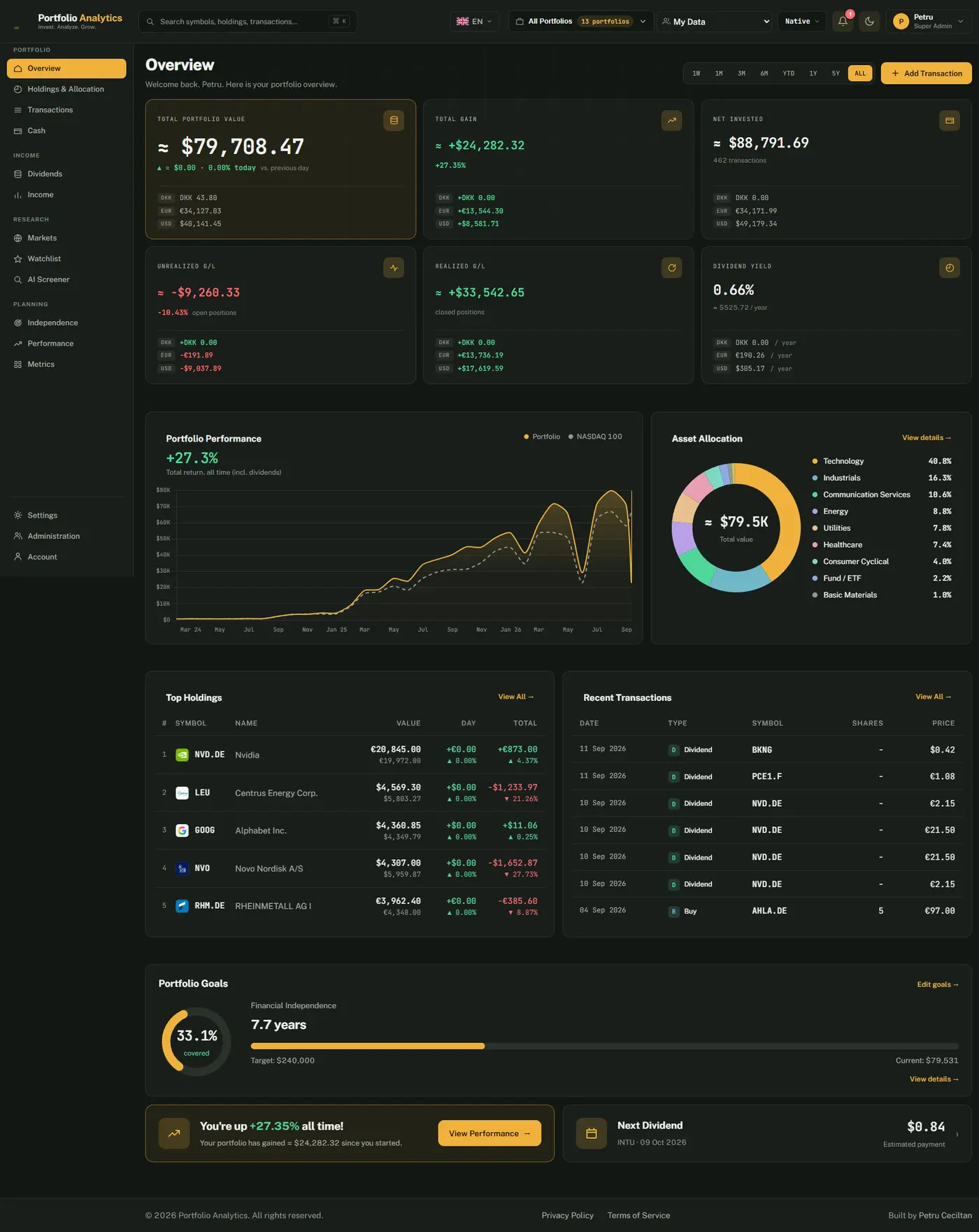Click the Total Gain trend icon
This screenshot has width=979, height=1232.
click(671, 120)
